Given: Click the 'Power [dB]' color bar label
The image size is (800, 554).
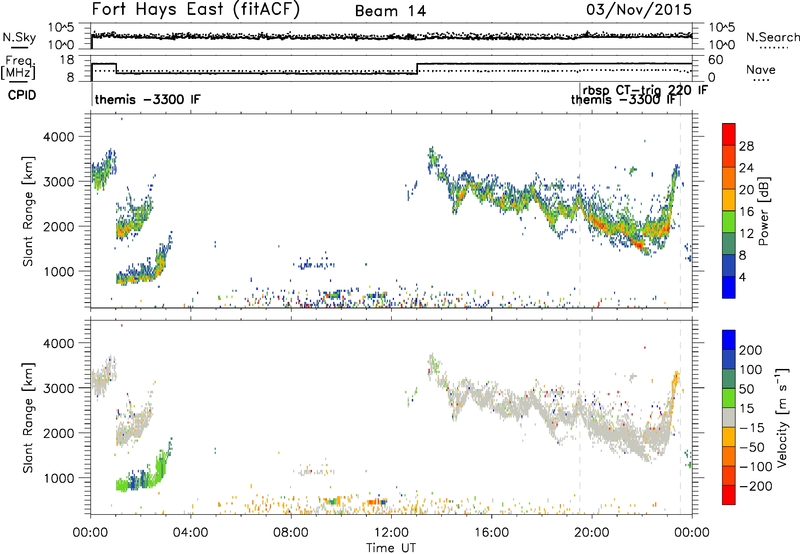Looking at the screenshot, I should pos(763,211).
